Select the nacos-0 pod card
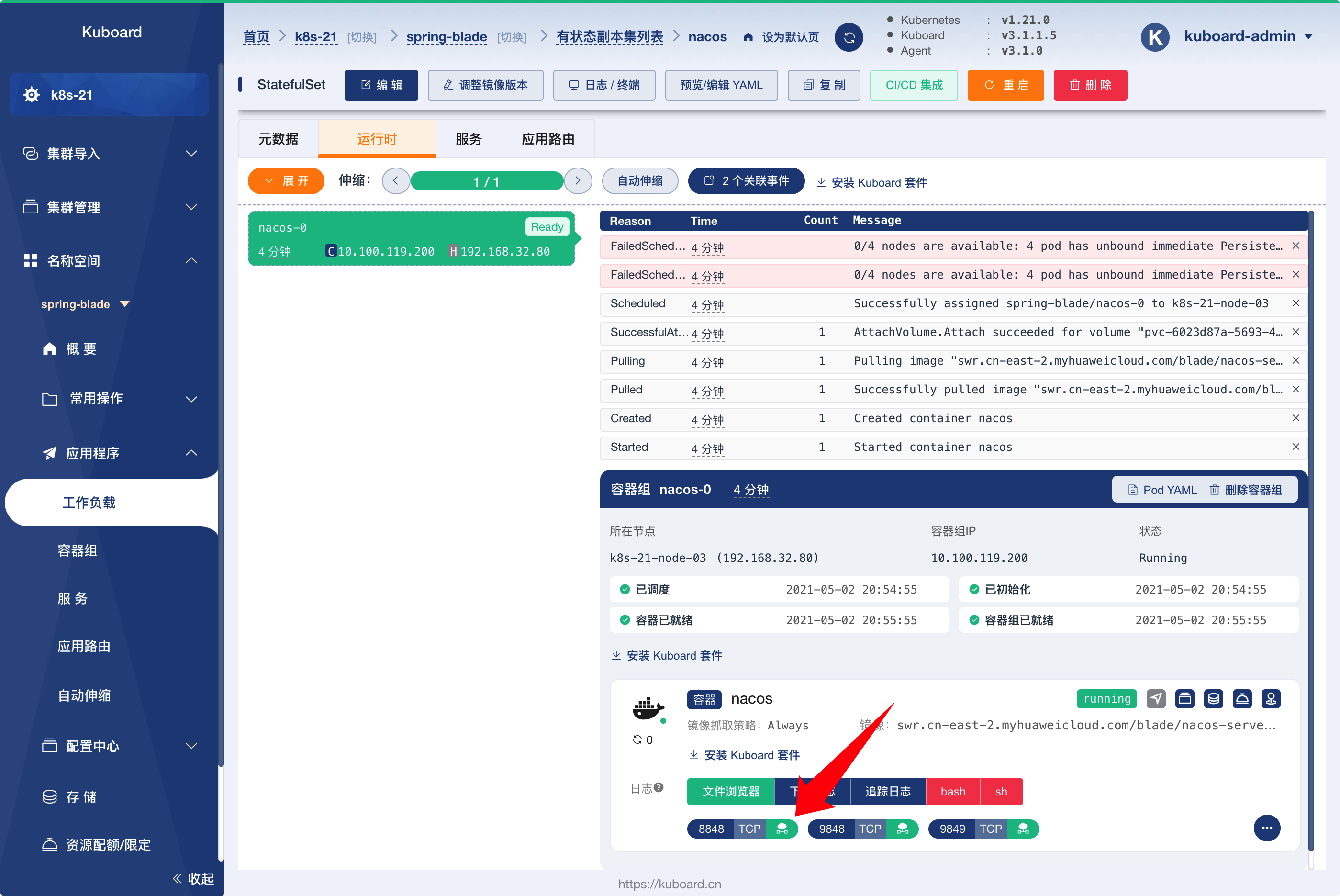This screenshot has height=896, width=1340. coord(411,239)
